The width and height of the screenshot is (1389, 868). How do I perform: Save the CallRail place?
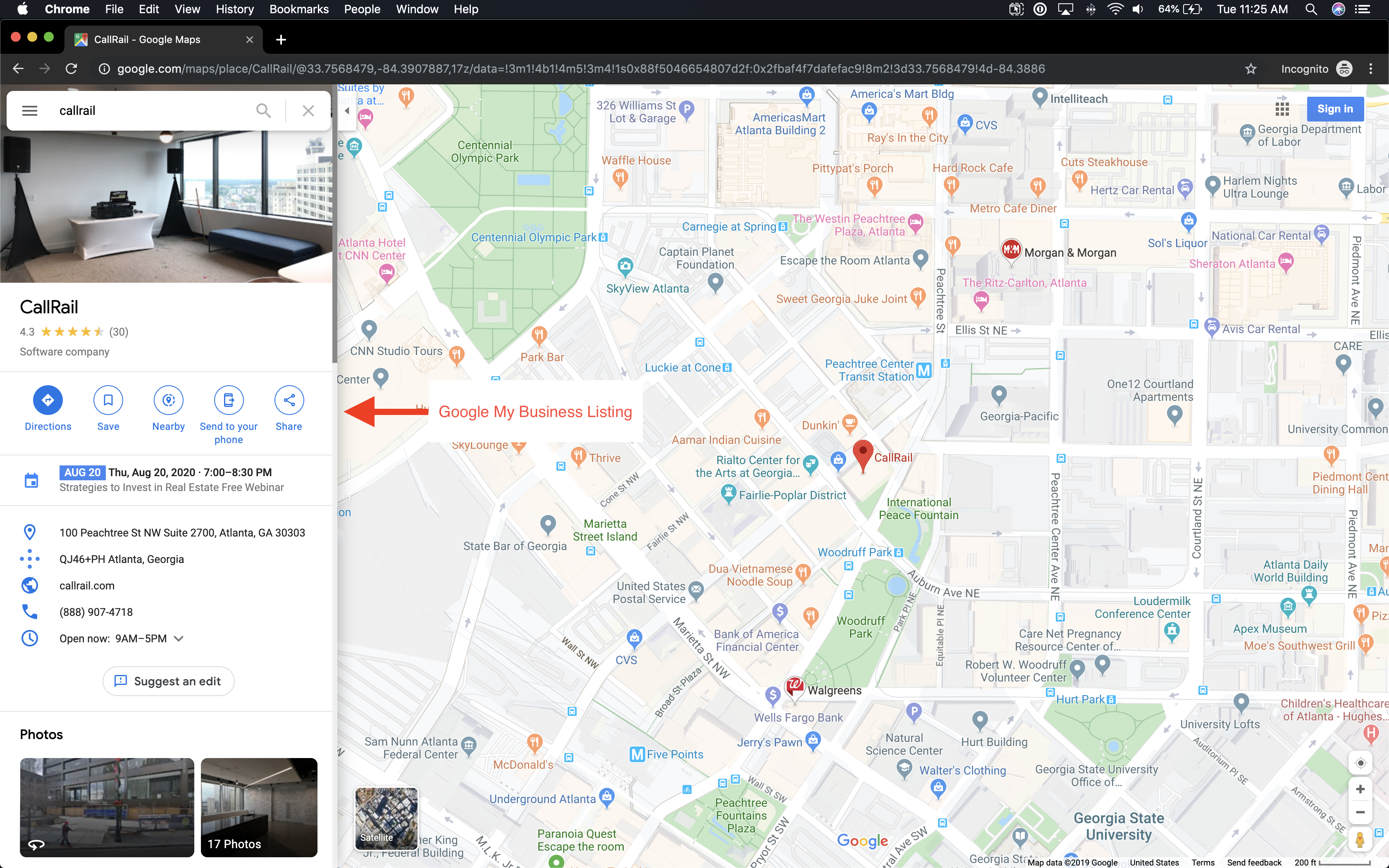click(x=108, y=400)
